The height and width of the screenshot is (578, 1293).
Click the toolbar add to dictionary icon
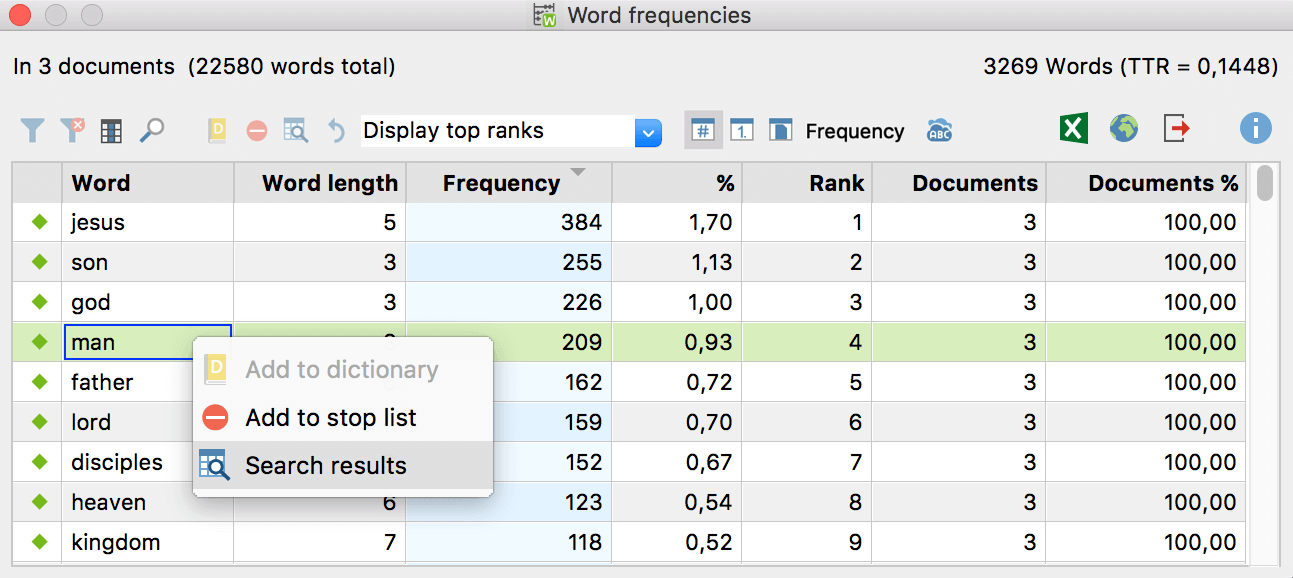point(217,131)
